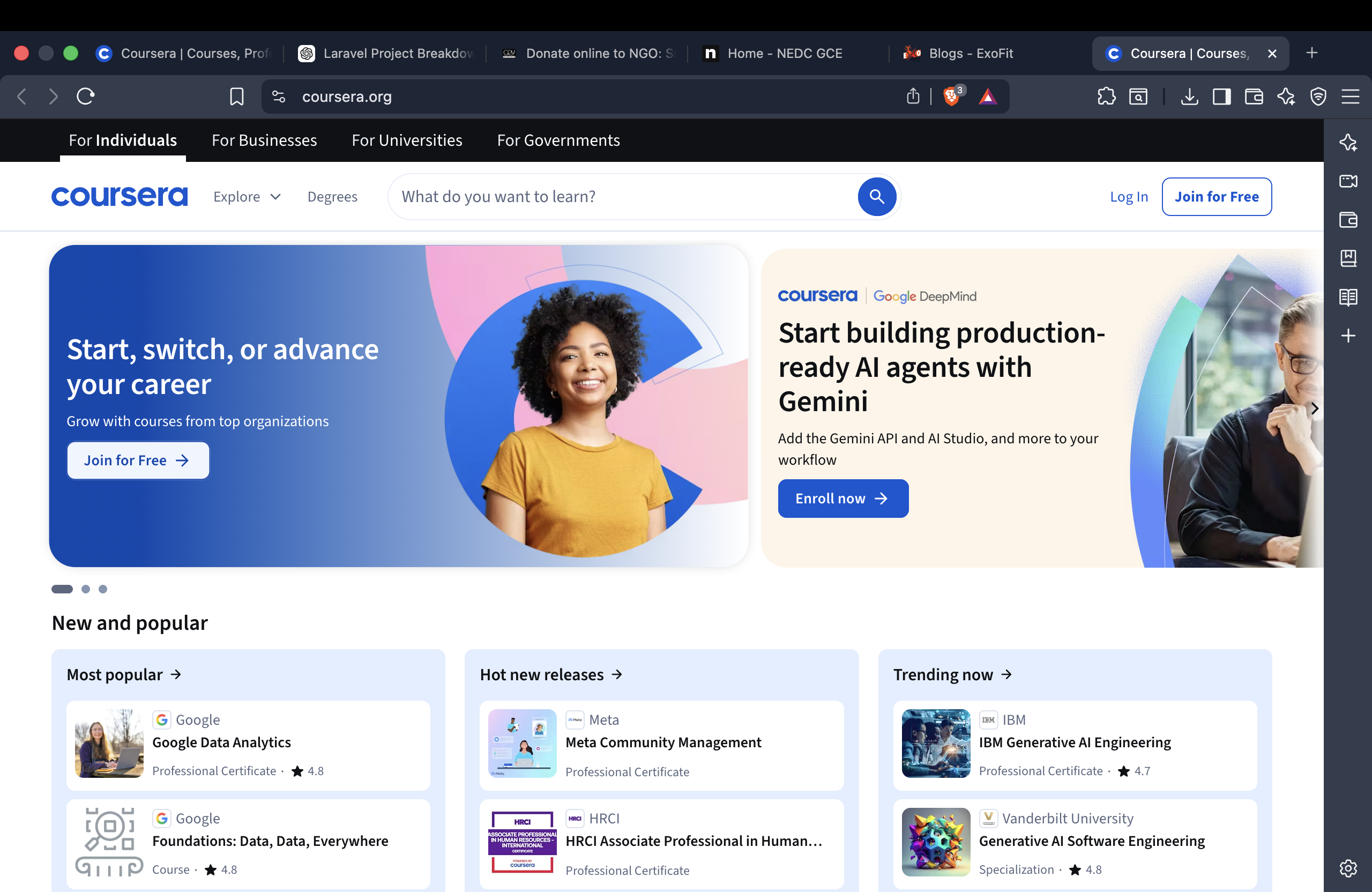Open the extensions puzzle icon
The image size is (1372, 892).
[x=1106, y=96]
